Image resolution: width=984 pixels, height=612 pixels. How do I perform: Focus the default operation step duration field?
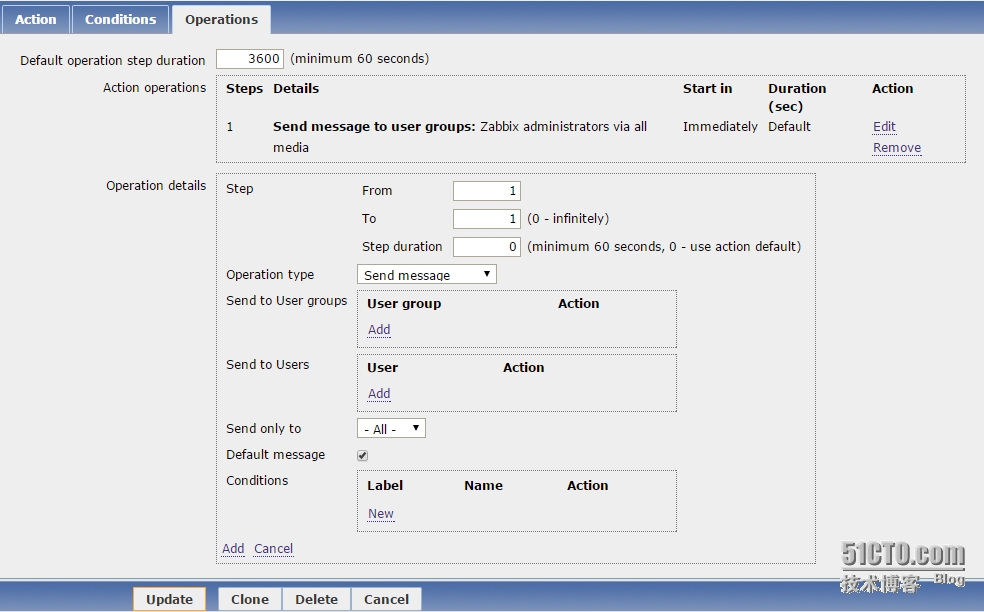click(x=250, y=59)
